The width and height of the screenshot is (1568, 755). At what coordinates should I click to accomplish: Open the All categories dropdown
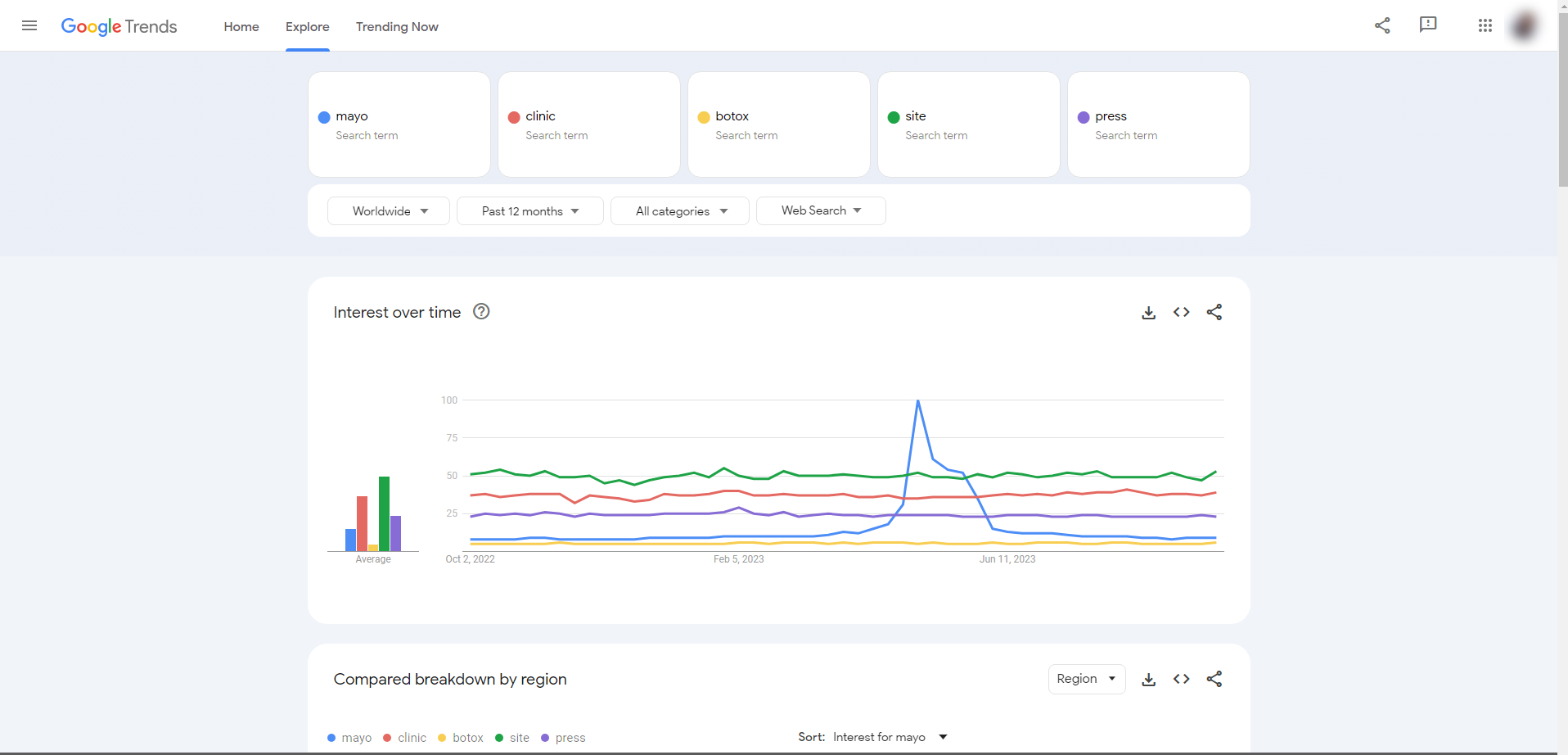click(x=680, y=210)
